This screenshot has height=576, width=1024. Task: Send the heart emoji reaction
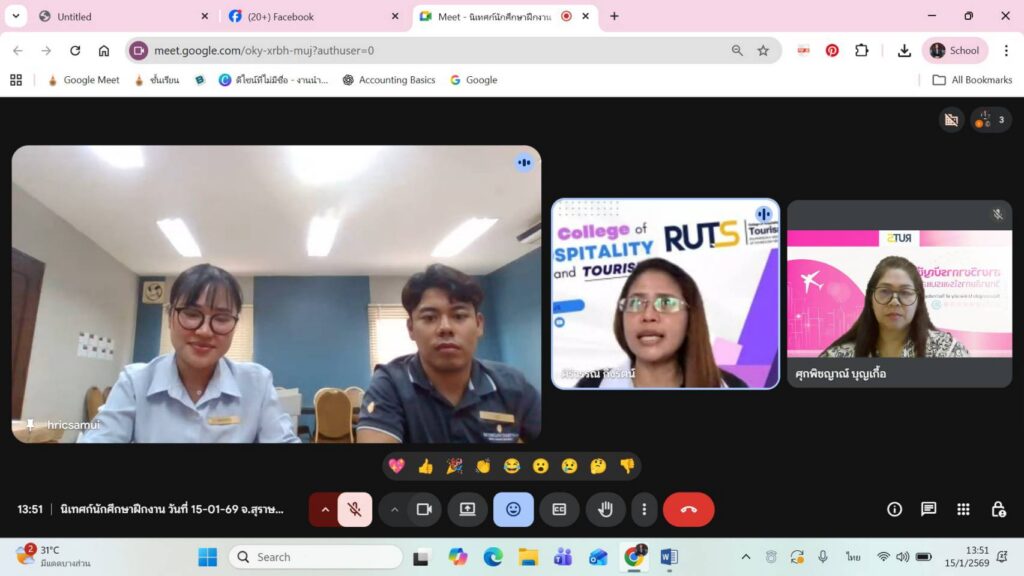(397, 466)
